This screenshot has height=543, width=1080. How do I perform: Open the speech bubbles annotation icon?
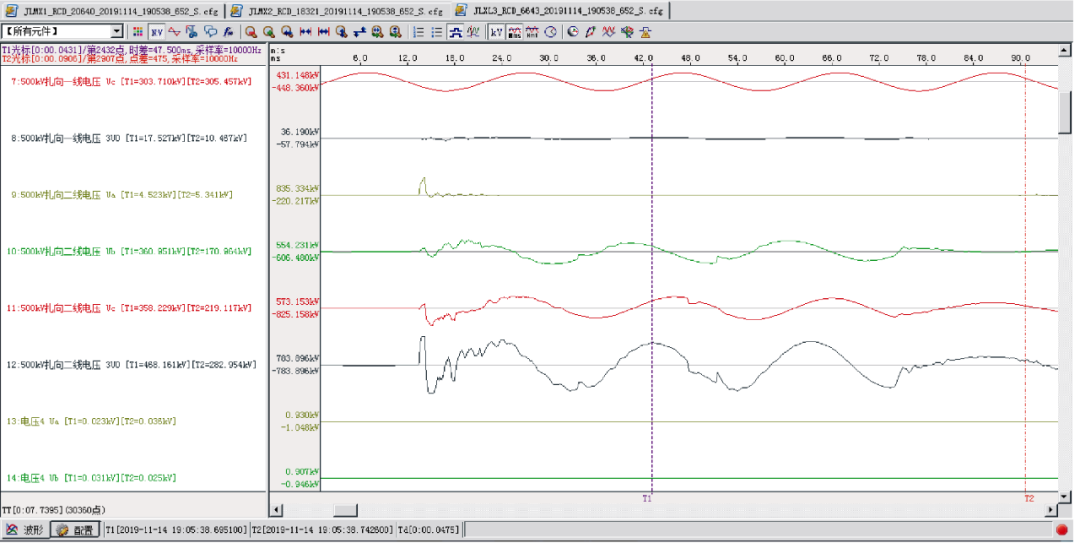coord(211,32)
